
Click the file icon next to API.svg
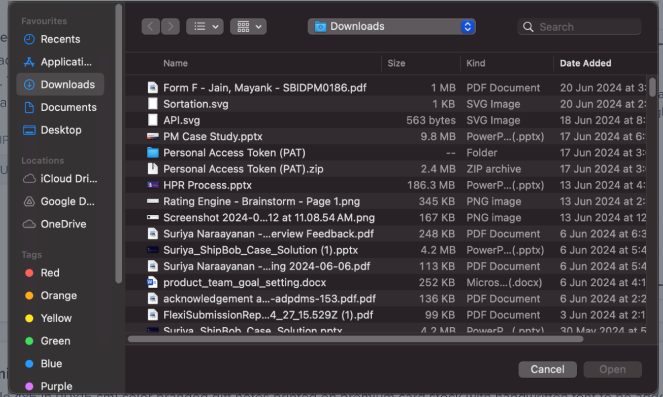coord(153,120)
